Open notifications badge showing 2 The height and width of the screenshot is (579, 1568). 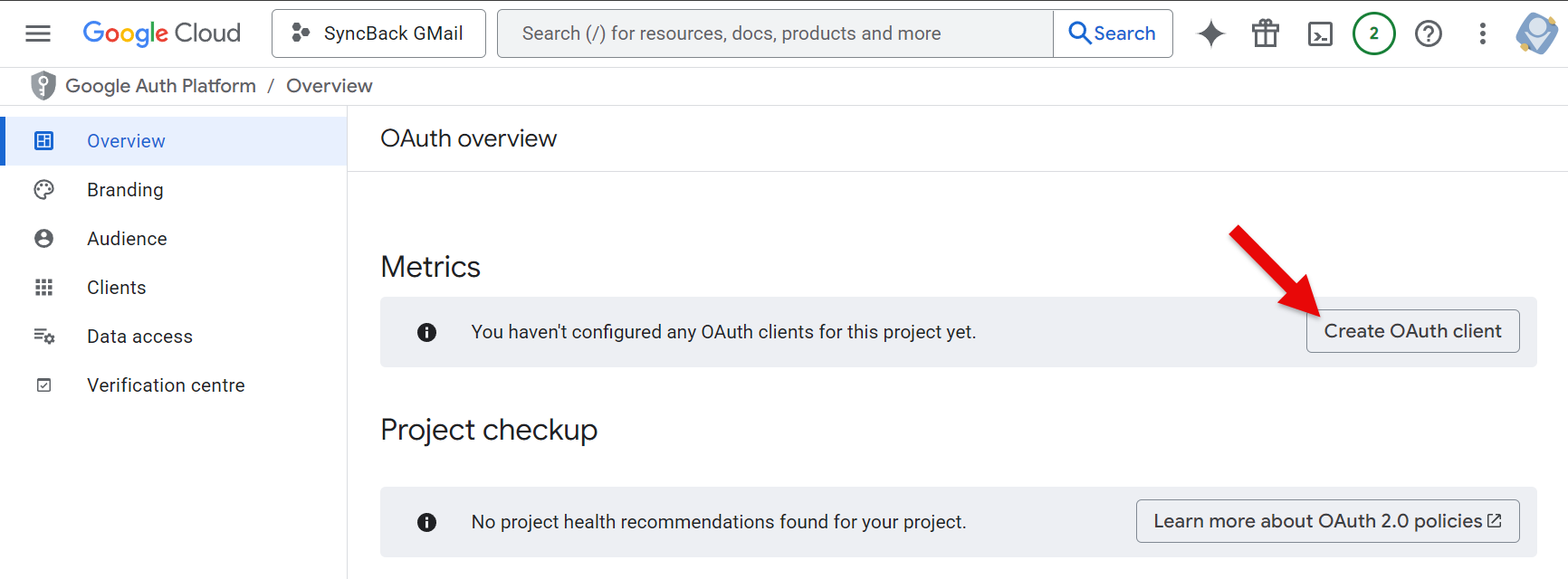click(1373, 33)
